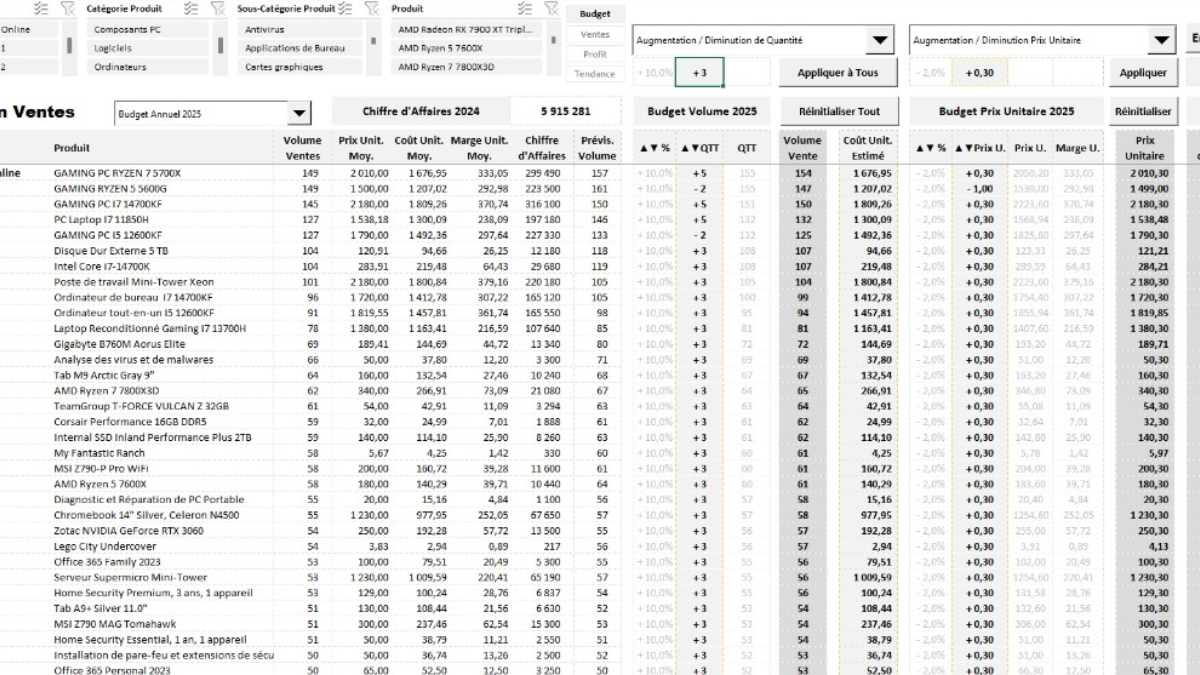Clear the filter on the Sous-Catégorie Produit slicer

(x=371, y=8)
